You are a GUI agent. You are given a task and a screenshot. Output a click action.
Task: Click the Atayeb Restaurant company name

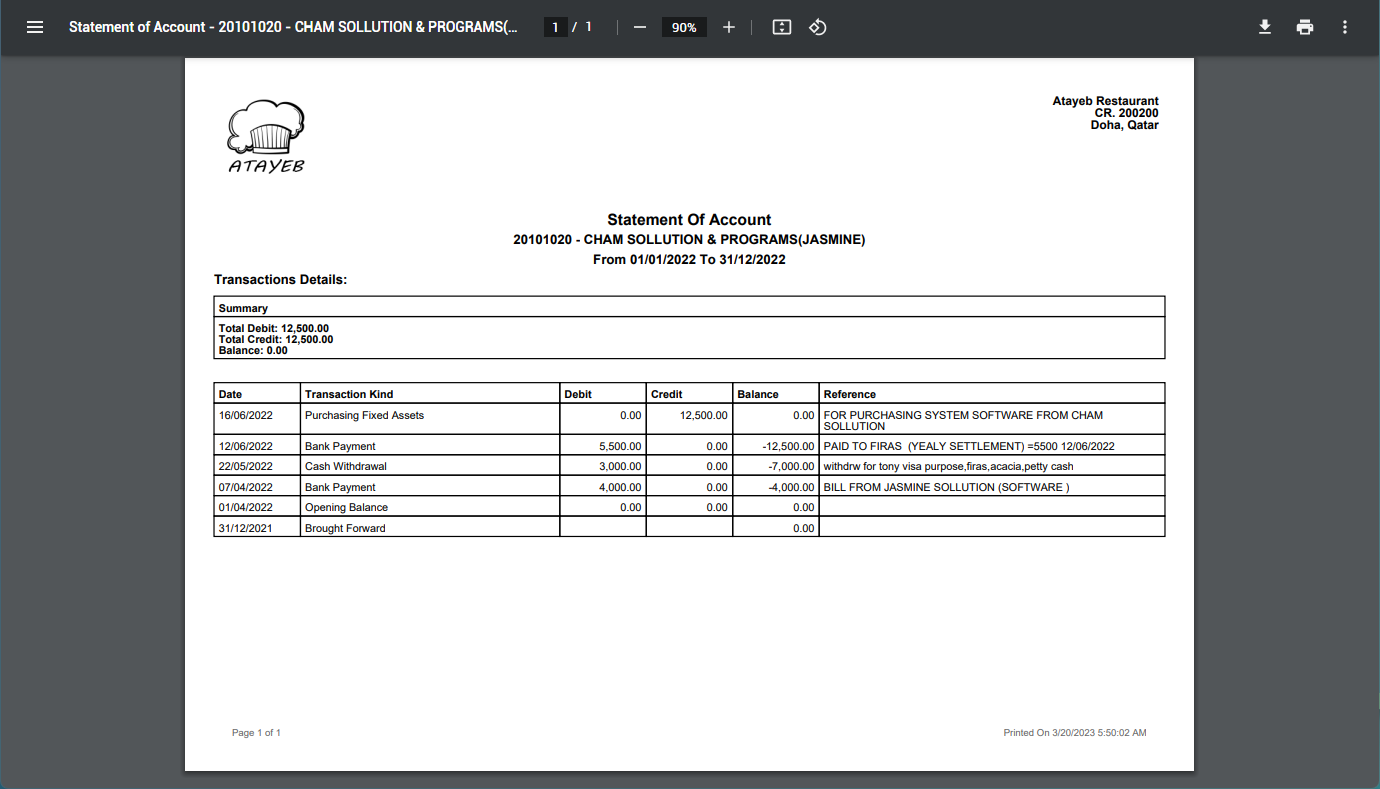point(1105,101)
